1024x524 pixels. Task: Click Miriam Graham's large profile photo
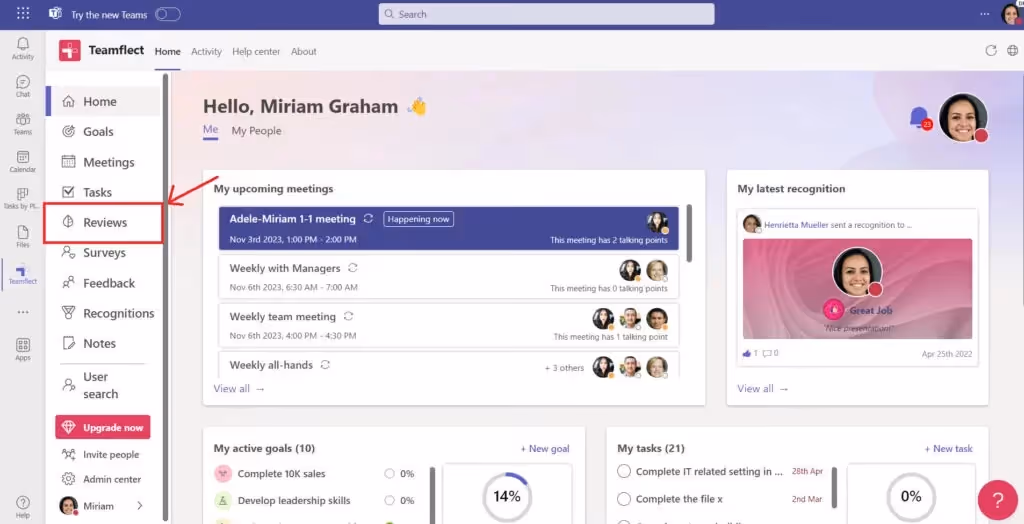tap(963, 118)
